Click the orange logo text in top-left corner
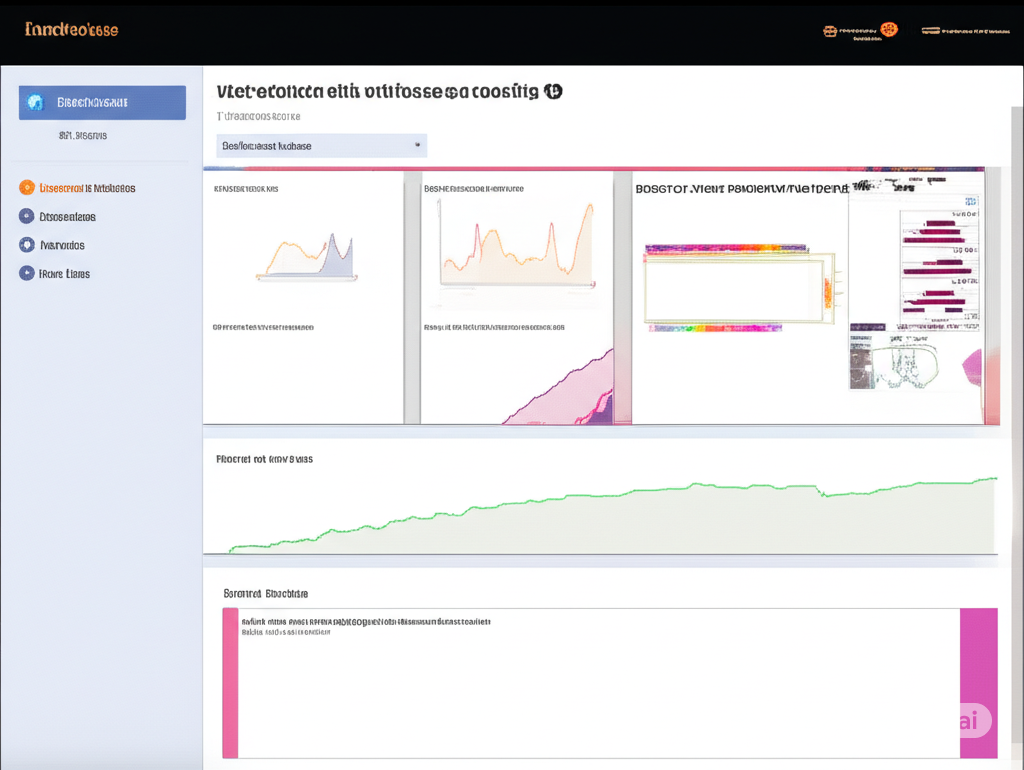This screenshot has height=770, width=1024. coord(72,29)
